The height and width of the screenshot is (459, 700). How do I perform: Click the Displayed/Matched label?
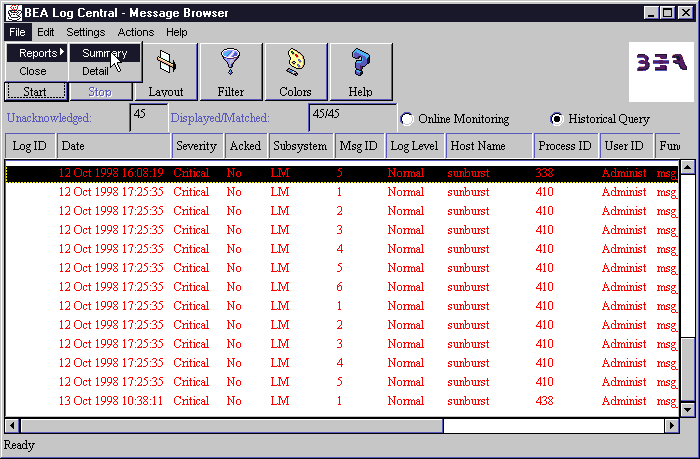tap(220, 118)
